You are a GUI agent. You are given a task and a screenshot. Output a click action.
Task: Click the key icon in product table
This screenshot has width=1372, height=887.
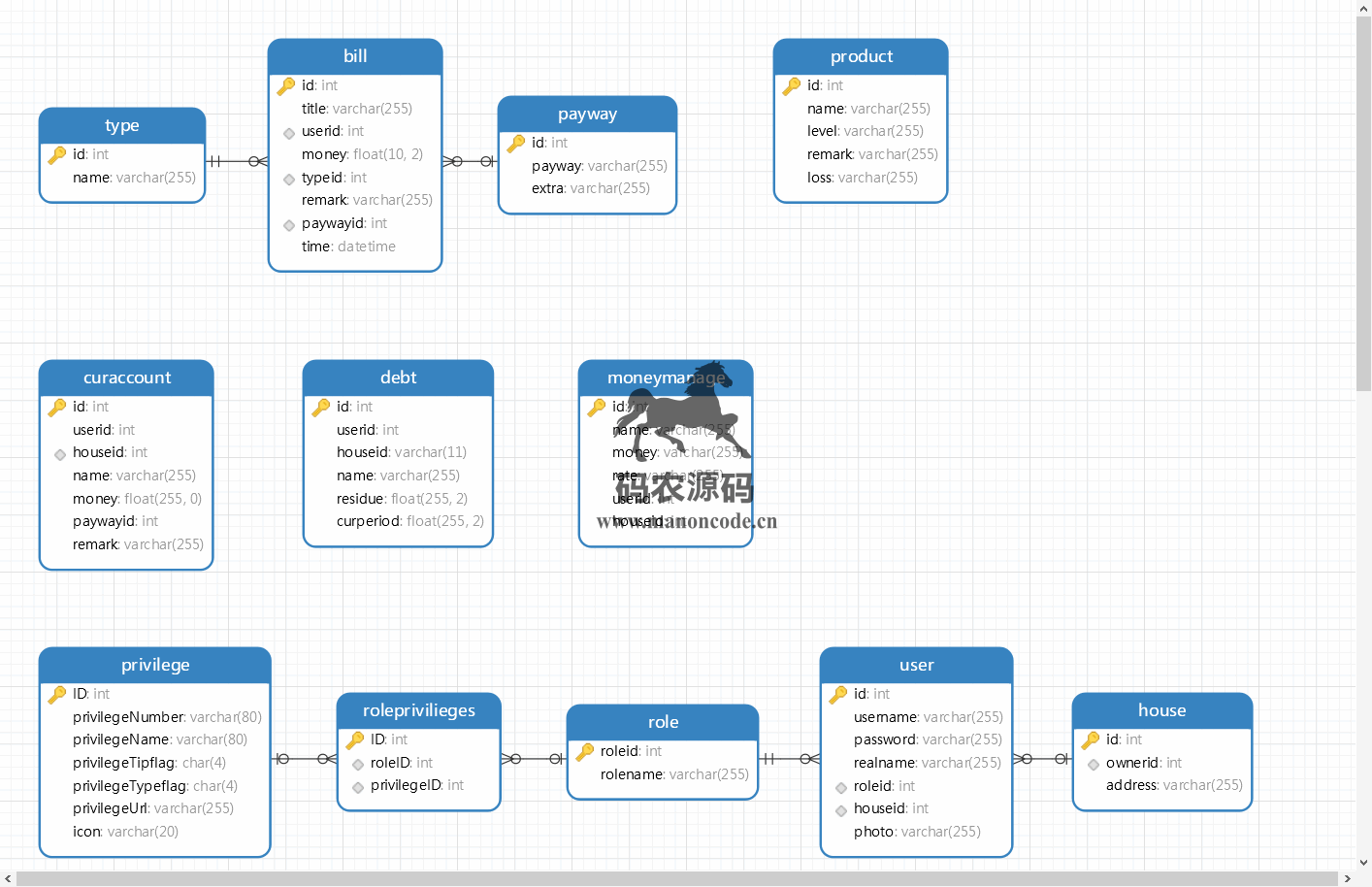click(792, 86)
